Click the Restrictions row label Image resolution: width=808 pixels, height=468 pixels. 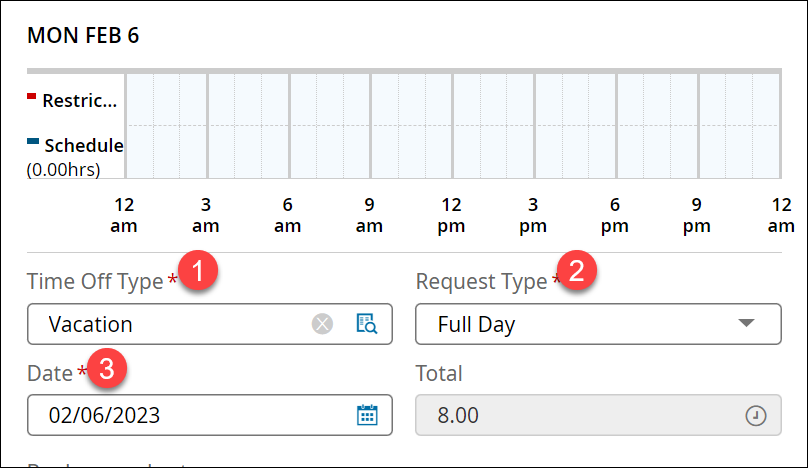(x=80, y=101)
